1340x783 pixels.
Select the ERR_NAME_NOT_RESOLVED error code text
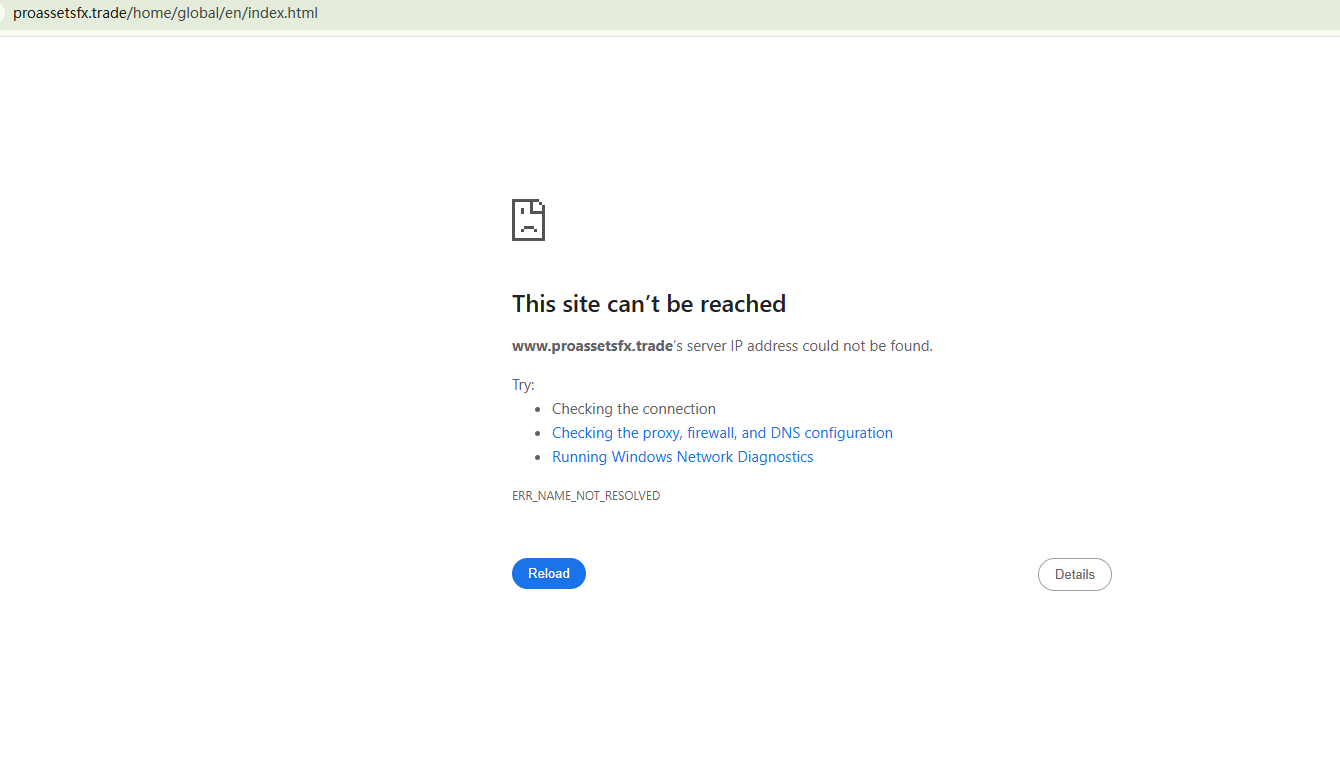pyautogui.click(x=586, y=496)
